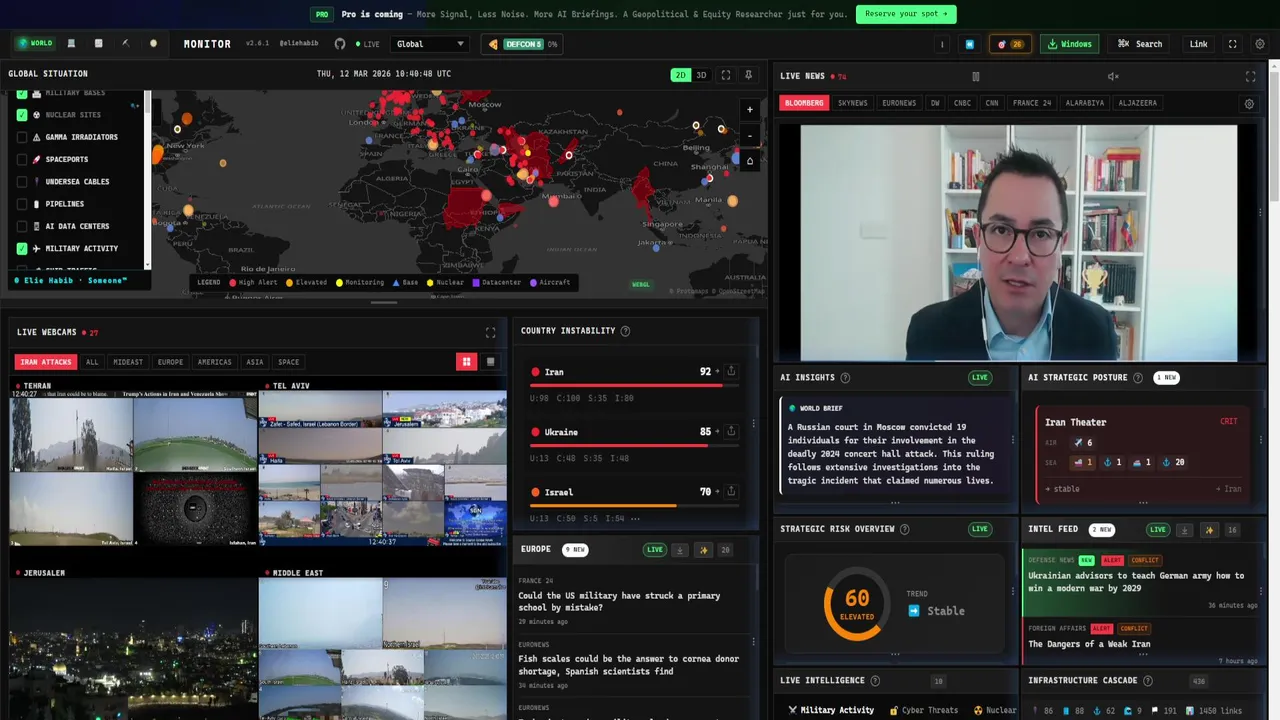1280x720 pixels.
Task: Reset the map to home view
Action: pyautogui.click(x=750, y=161)
